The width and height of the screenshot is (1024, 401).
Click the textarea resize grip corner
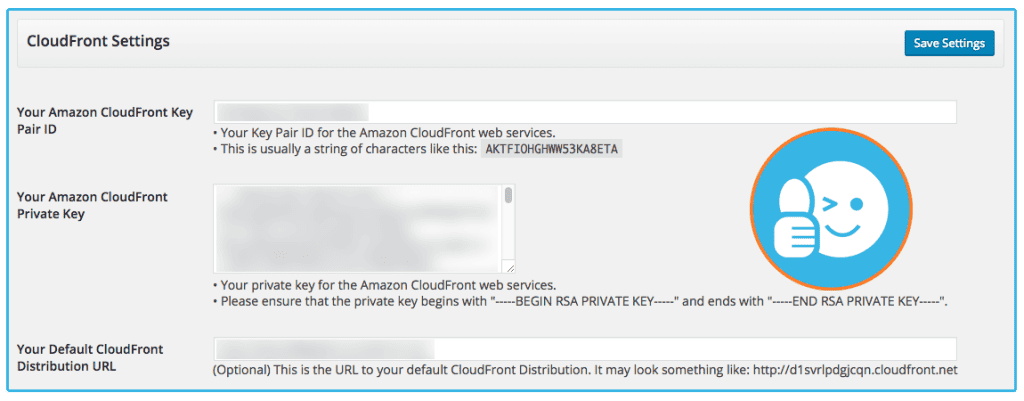pos(509,266)
